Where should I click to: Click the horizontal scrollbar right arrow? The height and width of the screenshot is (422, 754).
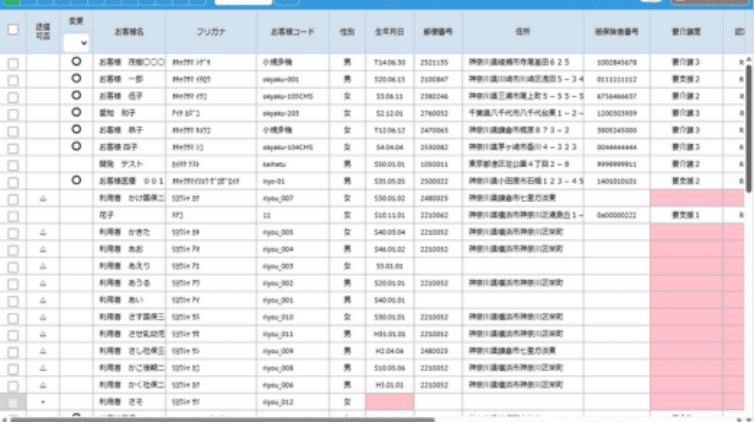tap(740, 419)
